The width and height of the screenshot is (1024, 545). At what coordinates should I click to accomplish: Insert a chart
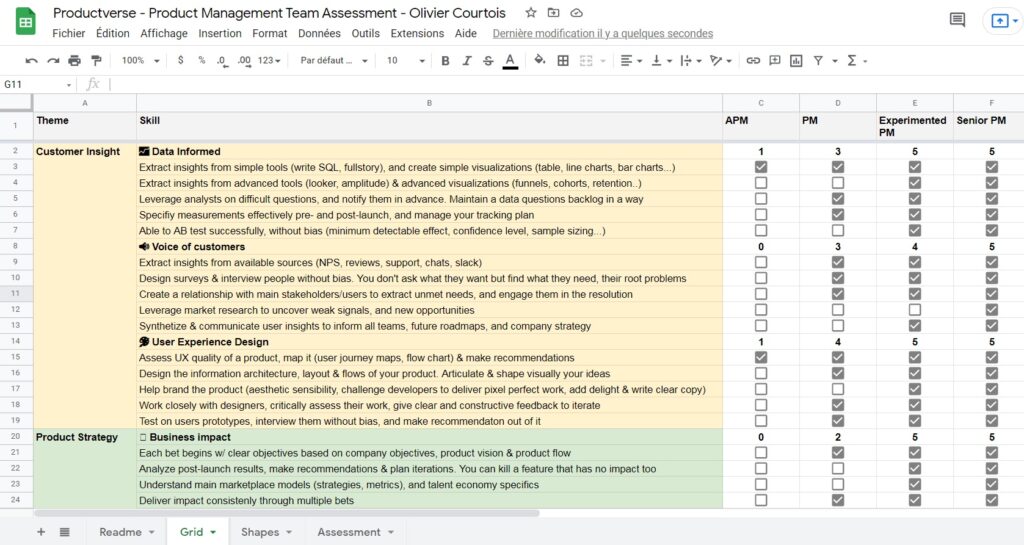coord(796,61)
